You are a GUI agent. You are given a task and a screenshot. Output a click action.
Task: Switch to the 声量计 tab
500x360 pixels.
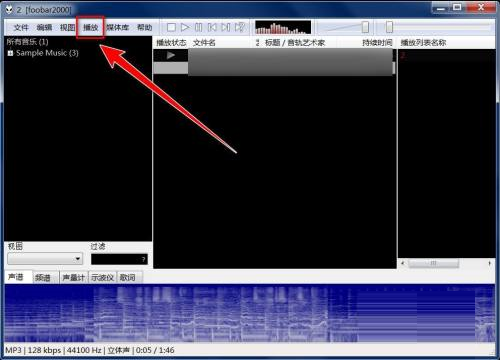coord(74,277)
